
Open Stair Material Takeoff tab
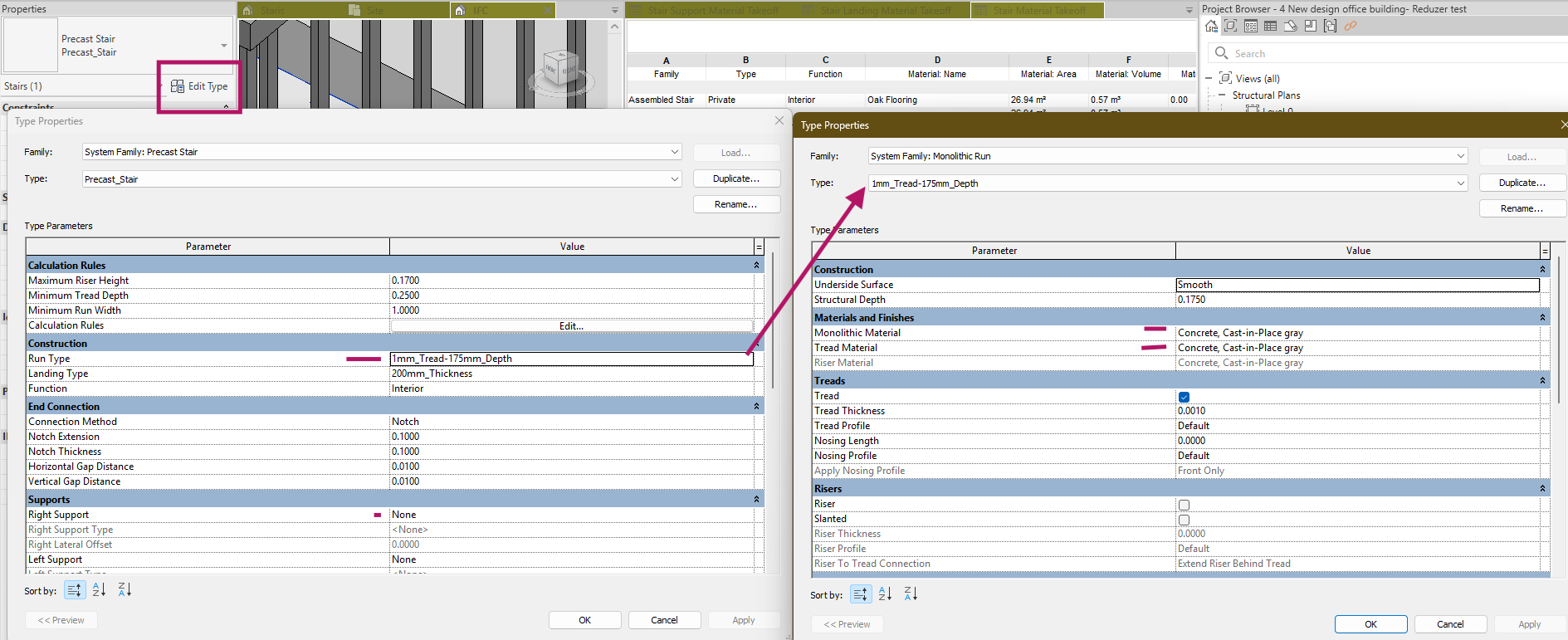coord(1038,10)
